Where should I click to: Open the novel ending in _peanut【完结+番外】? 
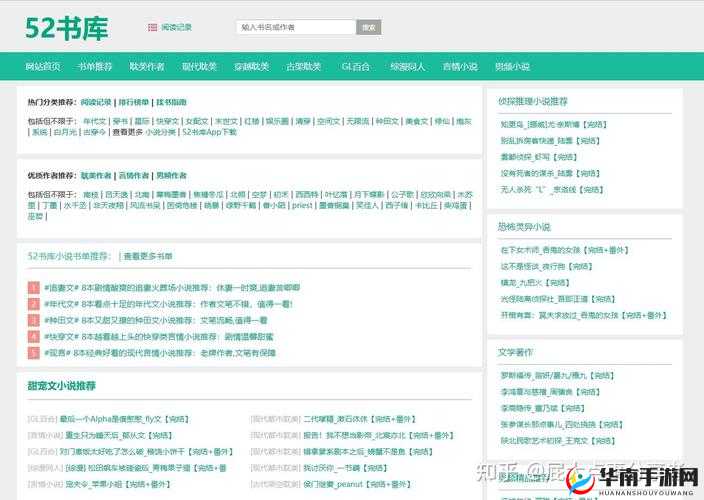click(356, 484)
